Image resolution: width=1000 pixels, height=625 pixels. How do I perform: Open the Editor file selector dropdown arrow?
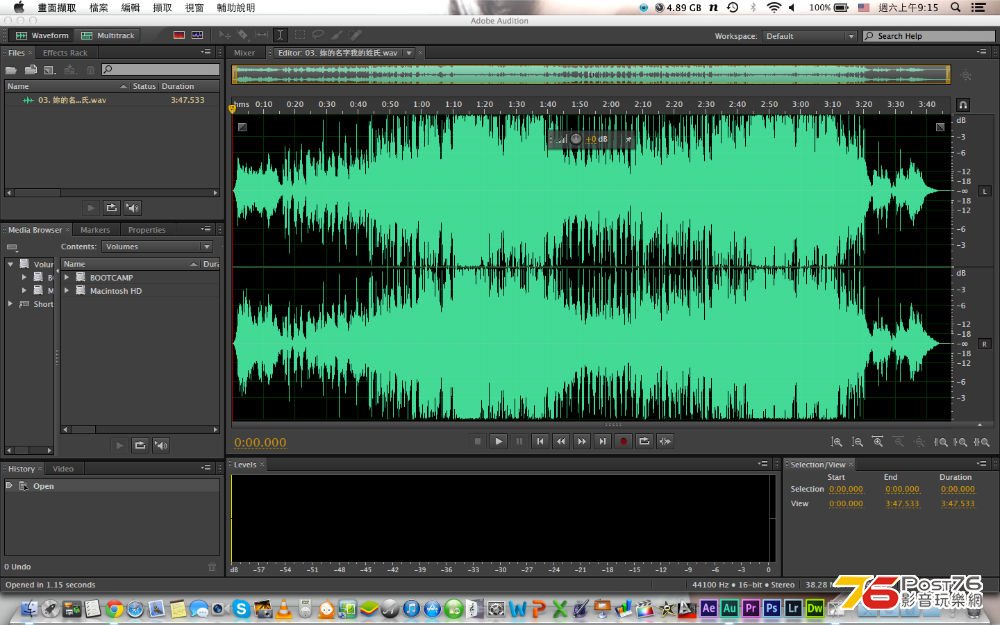pyautogui.click(x=409, y=53)
